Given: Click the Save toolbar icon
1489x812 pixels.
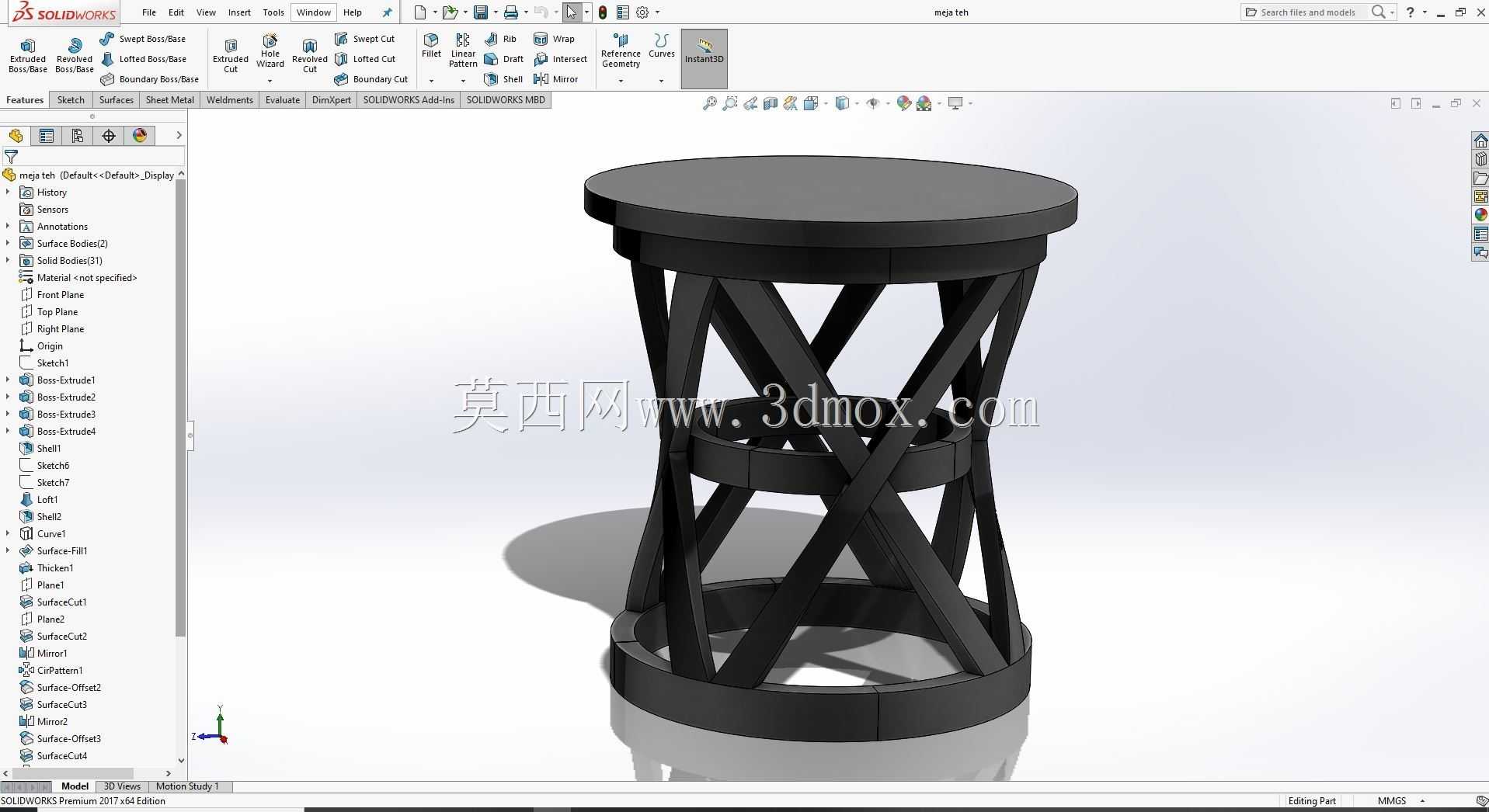Looking at the screenshot, I should 481,12.
